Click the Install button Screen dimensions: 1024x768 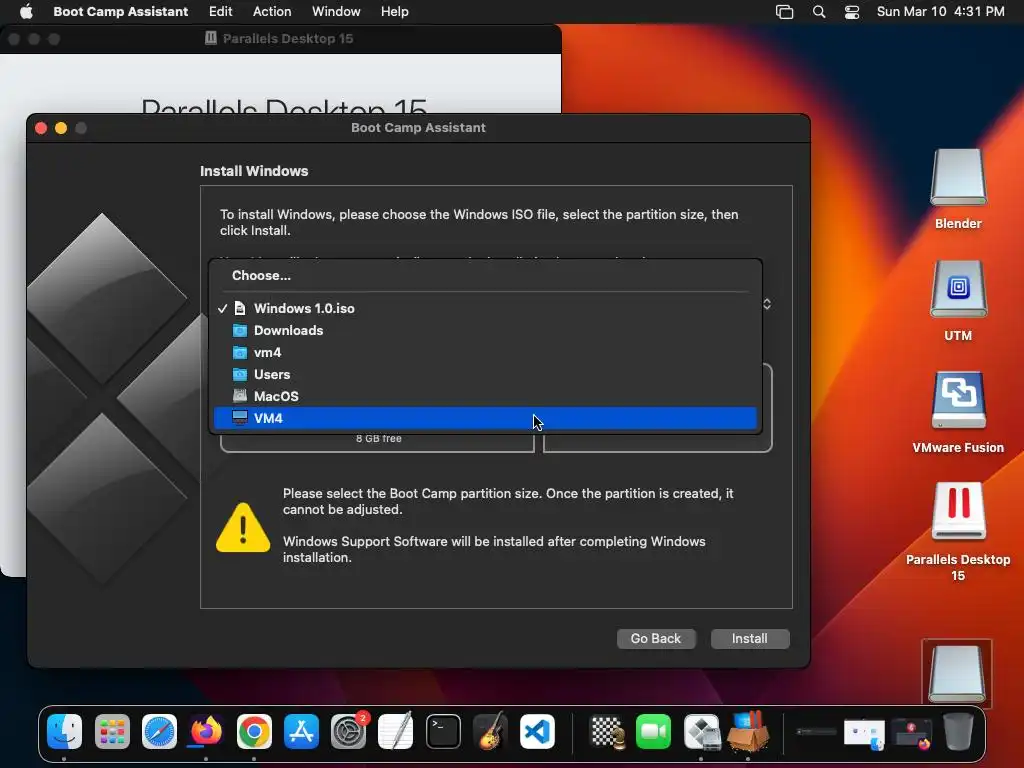[x=750, y=639]
